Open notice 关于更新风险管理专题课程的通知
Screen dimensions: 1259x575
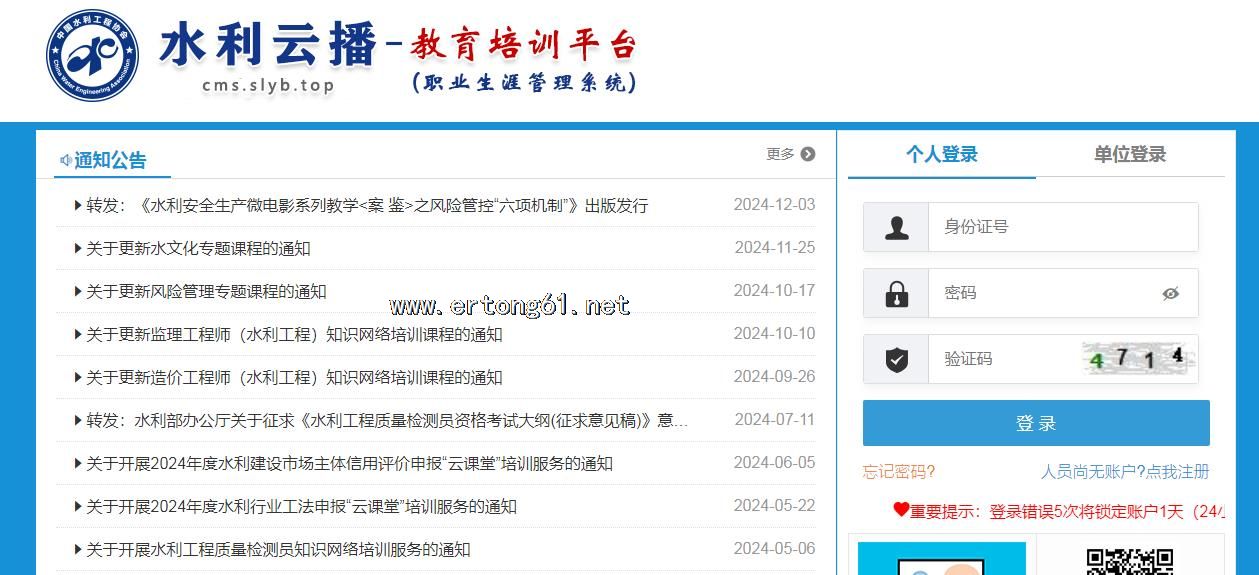point(206,291)
